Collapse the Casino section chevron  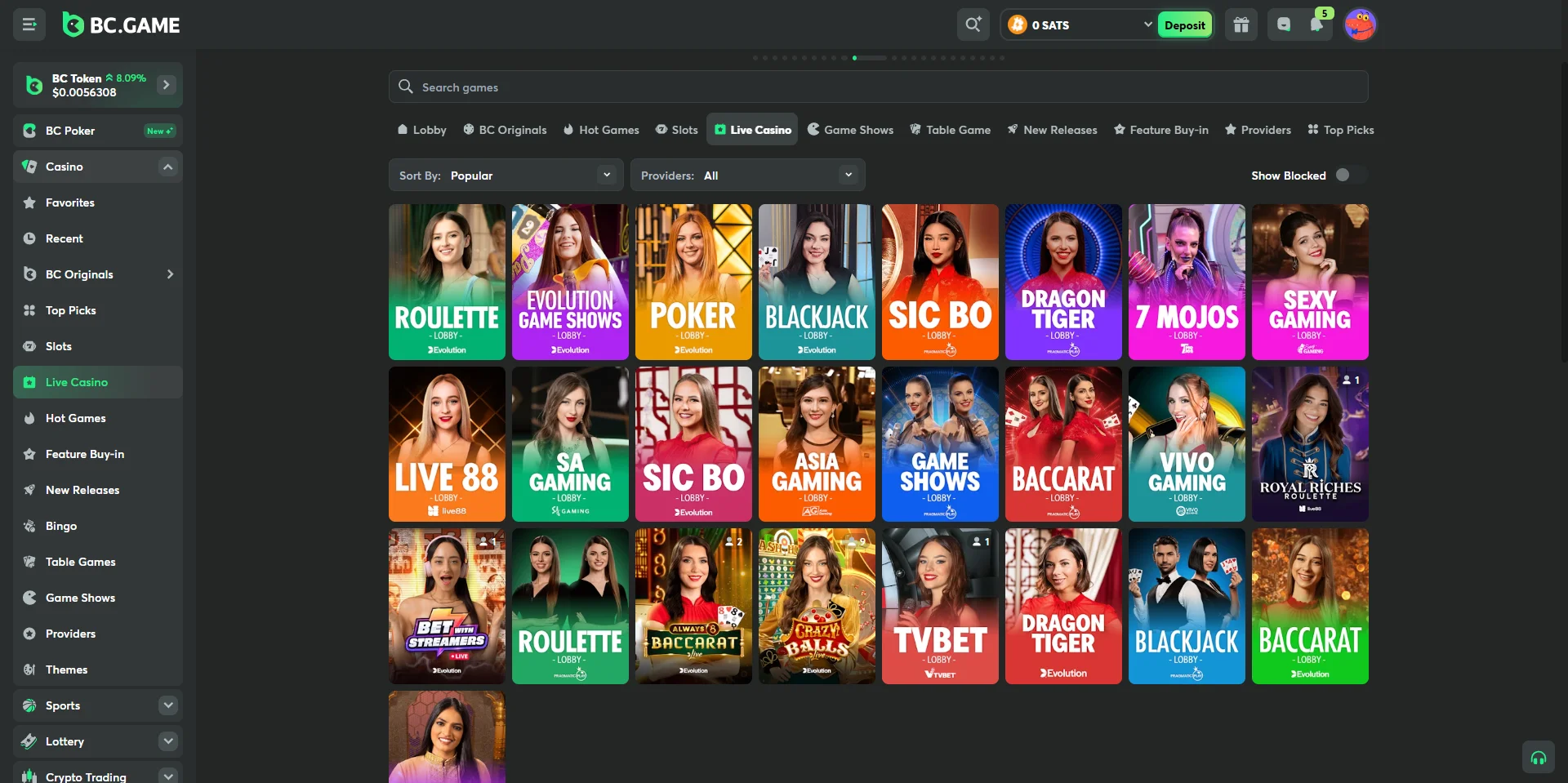168,167
